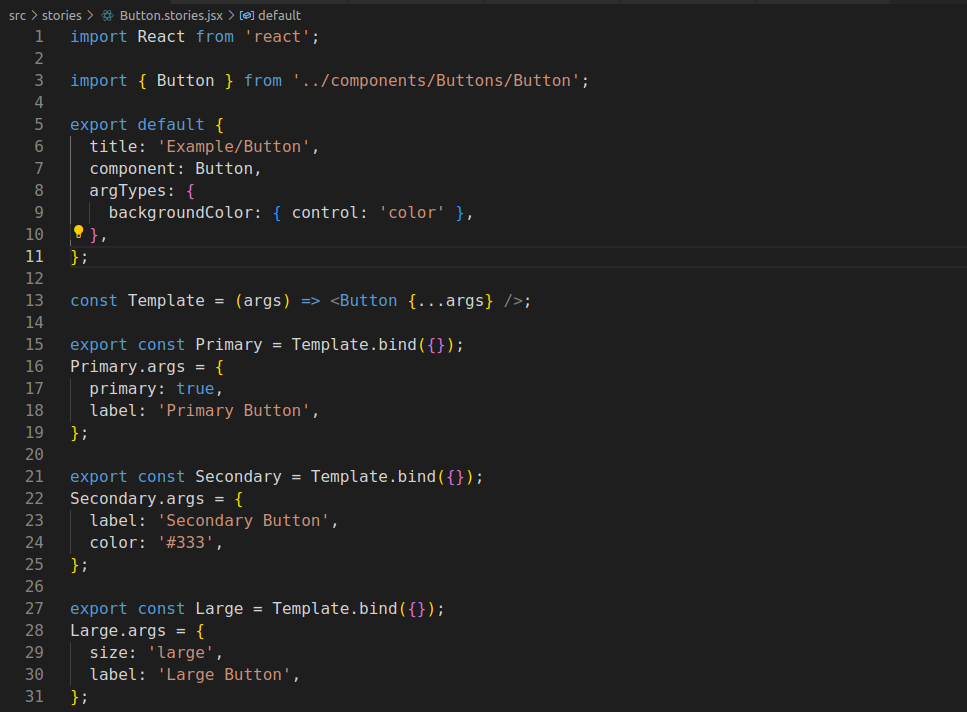Click the word "React" on line 1
The width and height of the screenshot is (967, 712).
pyautogui.click(x=160, y=36)
